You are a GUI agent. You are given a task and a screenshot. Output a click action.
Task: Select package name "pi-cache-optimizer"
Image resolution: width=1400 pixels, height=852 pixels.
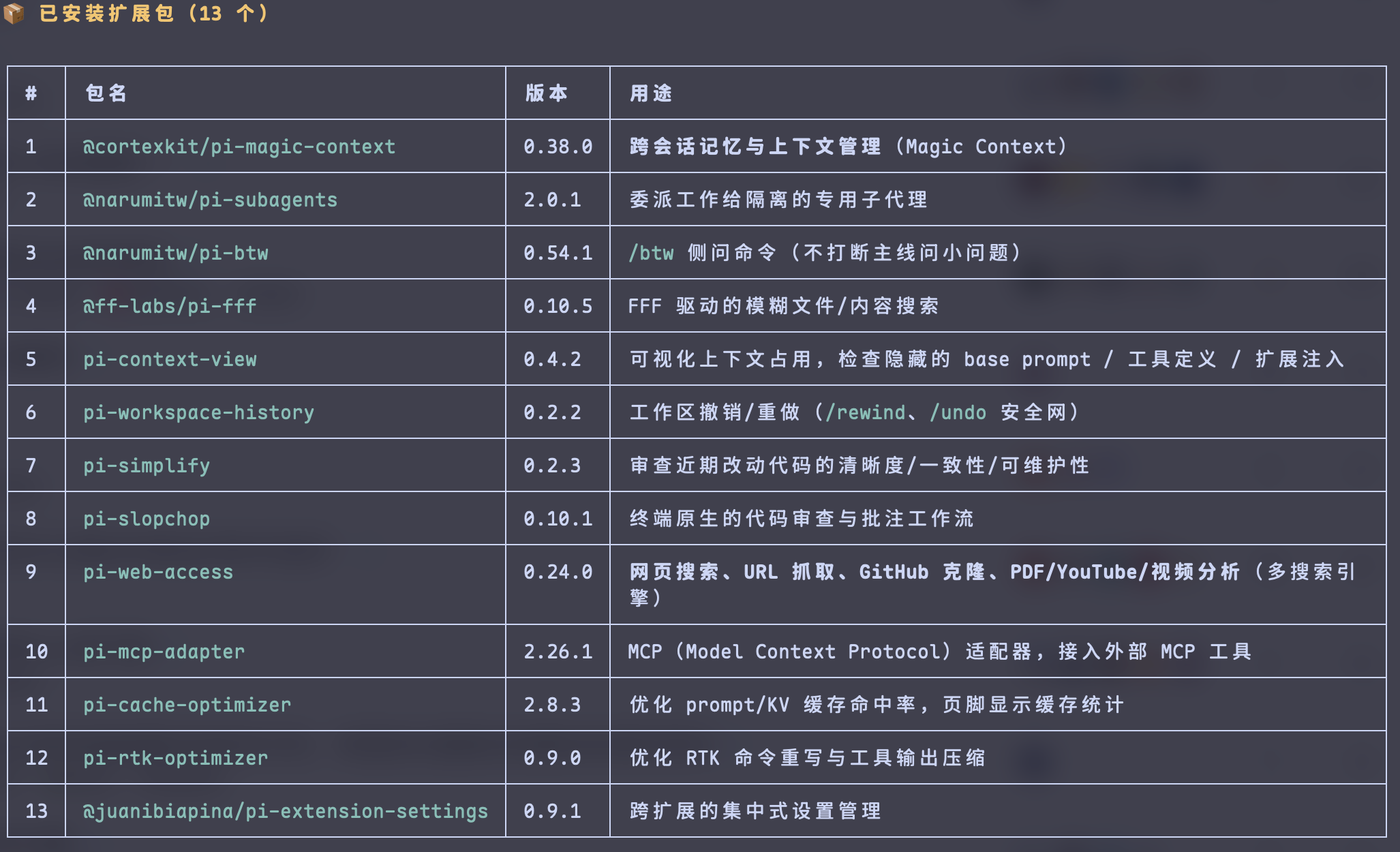coord(187,705)
